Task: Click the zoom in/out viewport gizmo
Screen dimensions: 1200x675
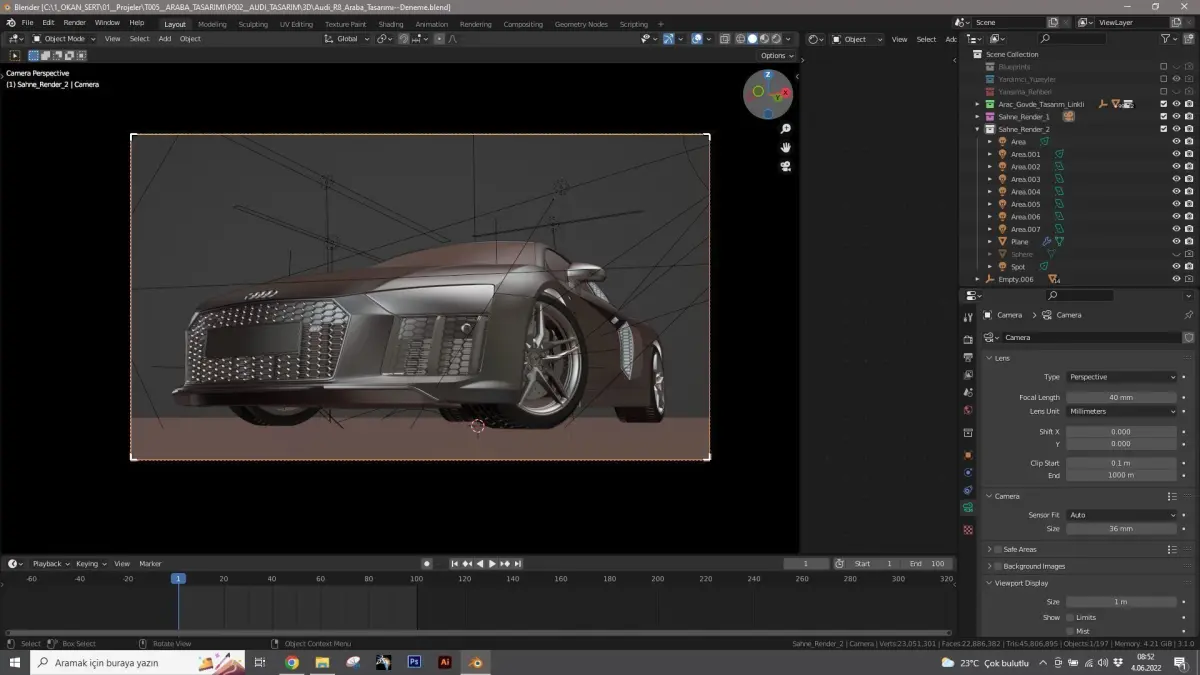Action: pos(786,129)
